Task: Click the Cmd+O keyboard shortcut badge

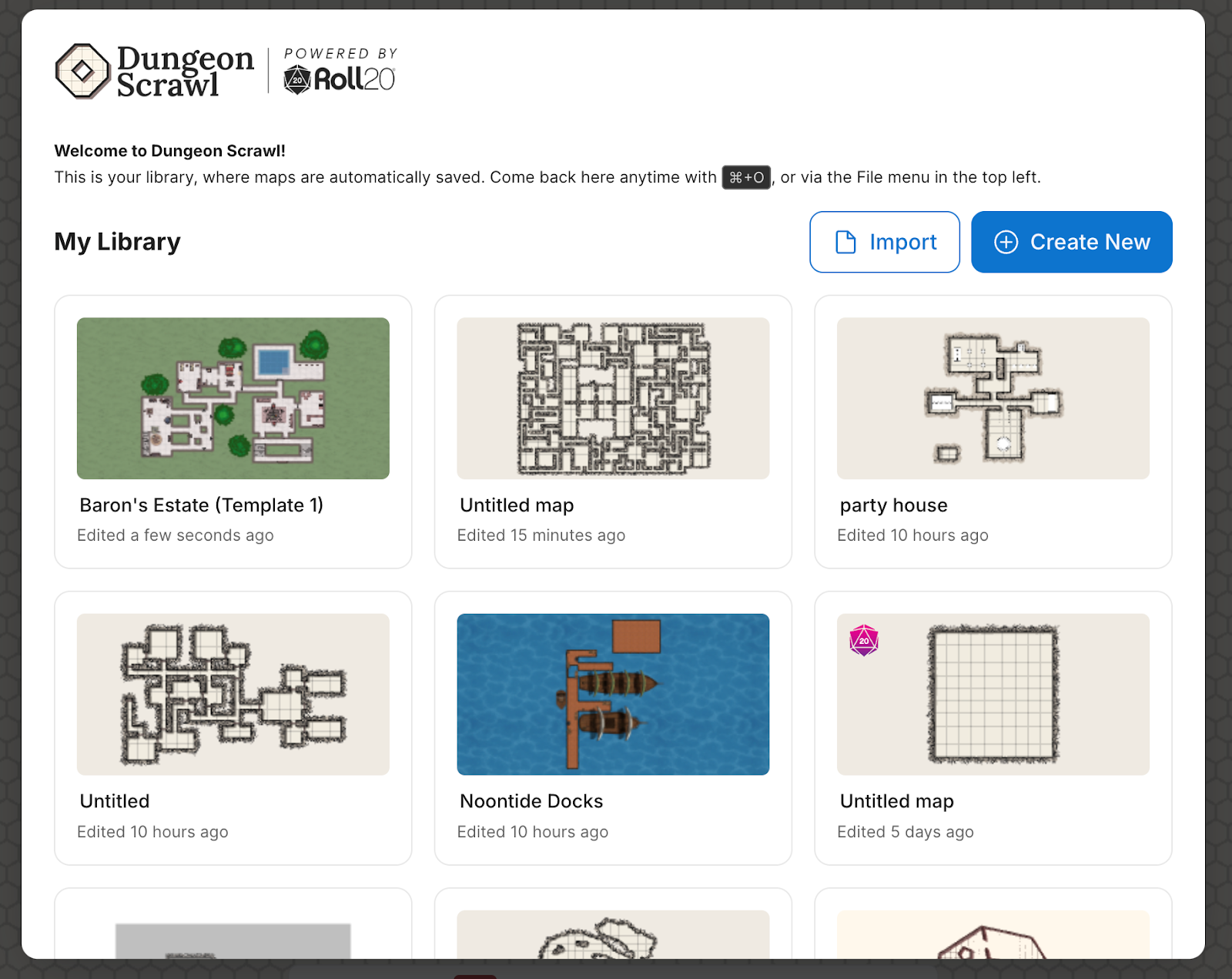Action: point(745,177)
